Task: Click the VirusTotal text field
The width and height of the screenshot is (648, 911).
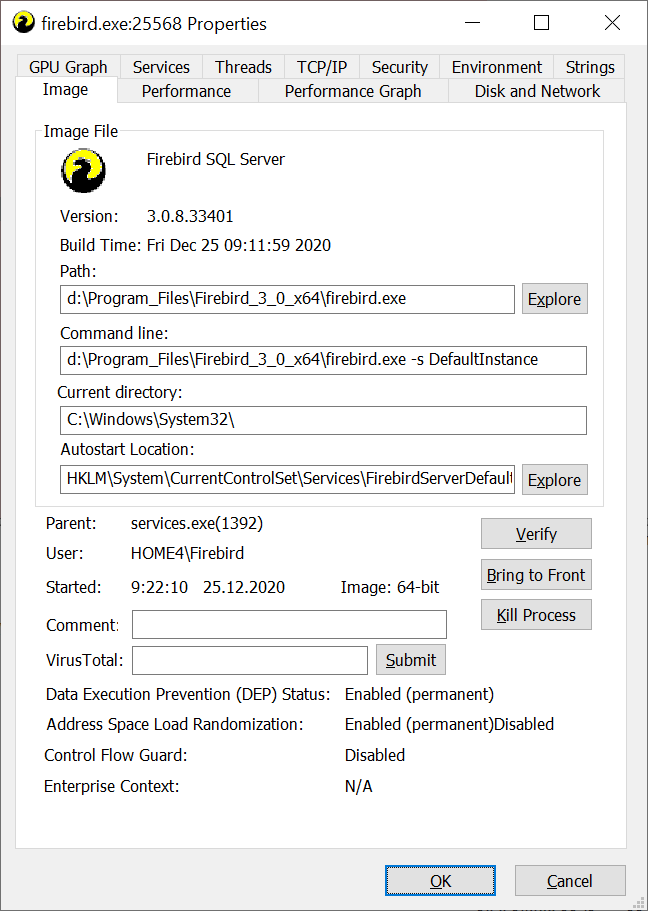Action: [x=250, y=661]
